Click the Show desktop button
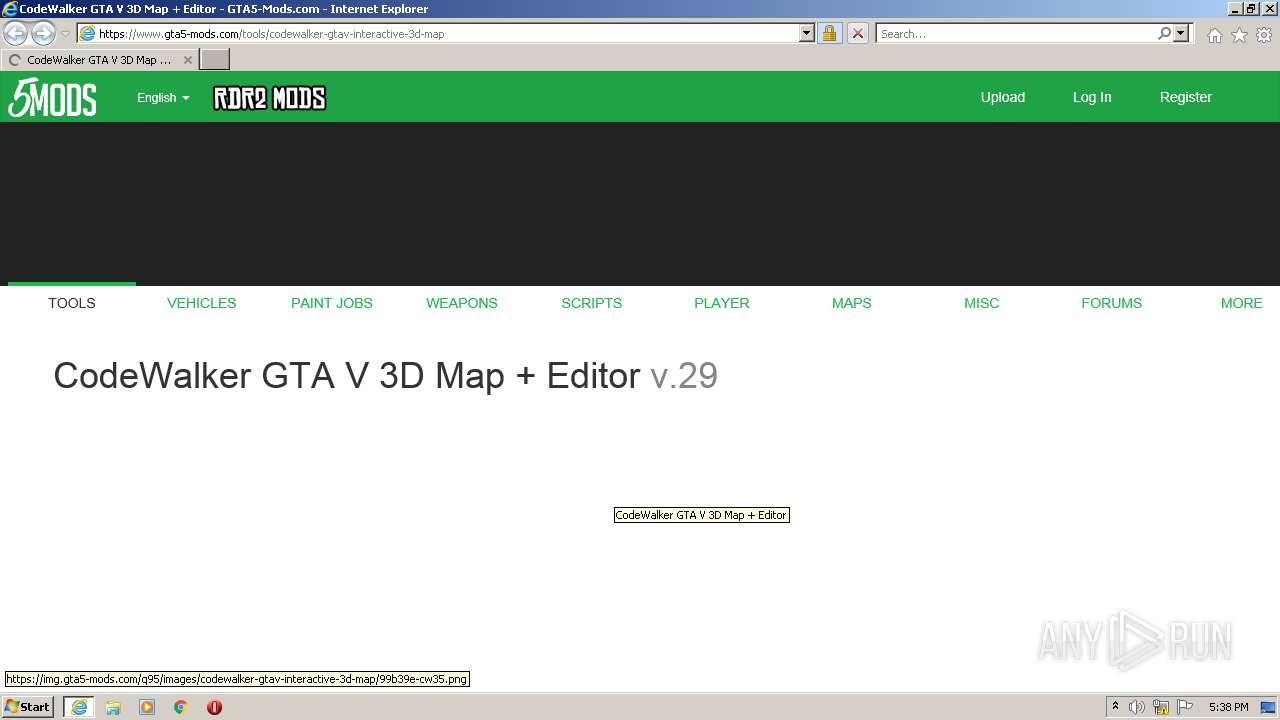This screenshot has height=720, width=1280. (x=1268, y=707)
